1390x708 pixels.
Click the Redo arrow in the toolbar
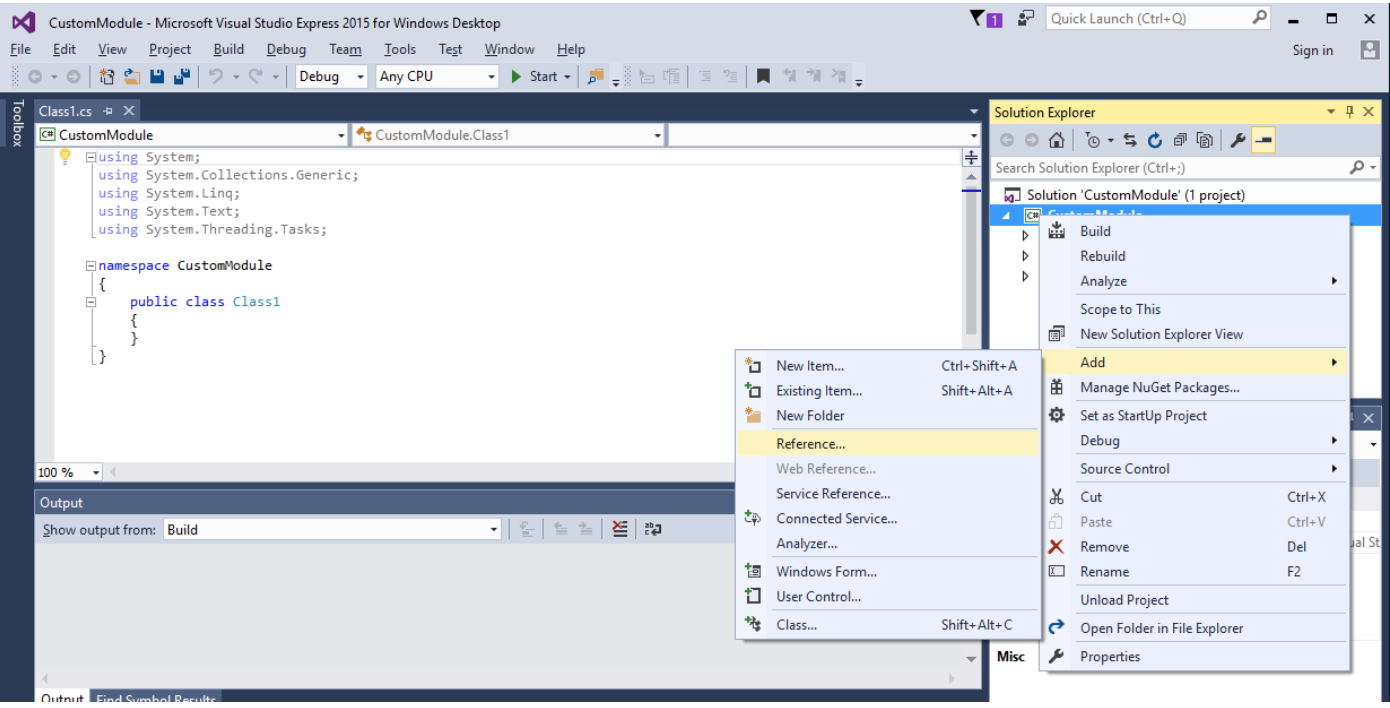tap(256, 76)
